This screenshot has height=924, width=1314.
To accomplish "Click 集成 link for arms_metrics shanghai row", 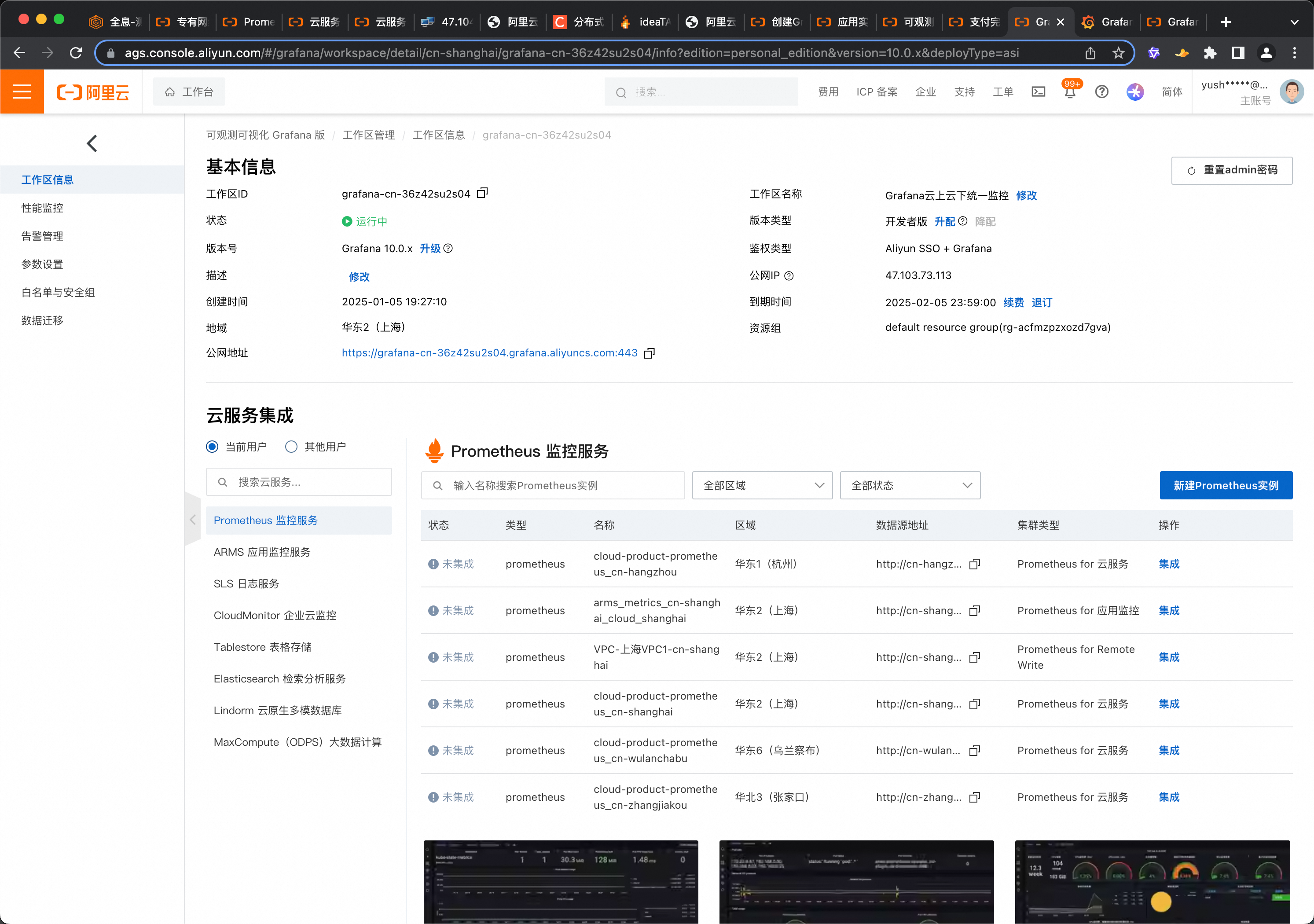I will [1169, 610].
